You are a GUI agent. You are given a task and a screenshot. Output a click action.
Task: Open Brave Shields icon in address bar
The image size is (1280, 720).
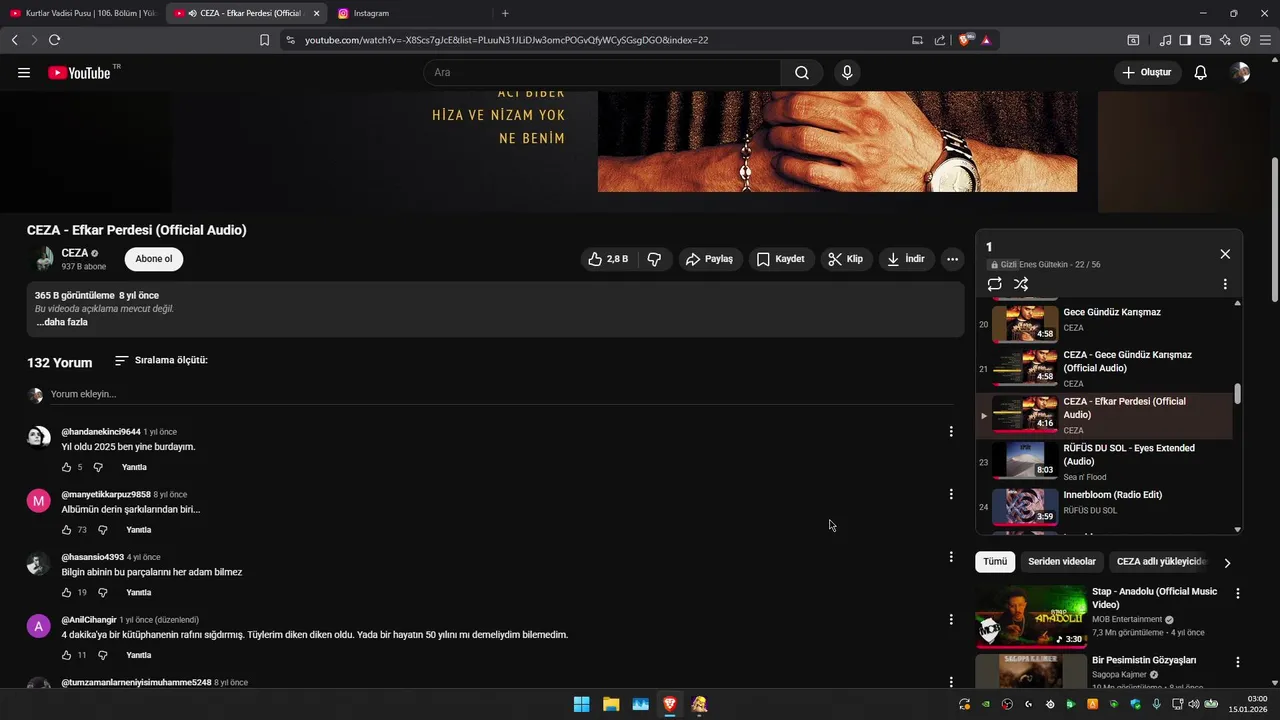pyautogui.click(x=964, y=40)
